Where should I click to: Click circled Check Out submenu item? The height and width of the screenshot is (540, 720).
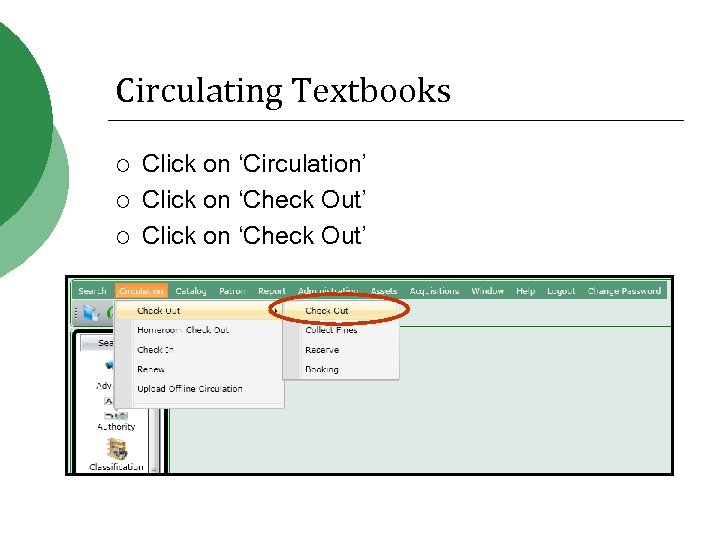click(340, 311)
